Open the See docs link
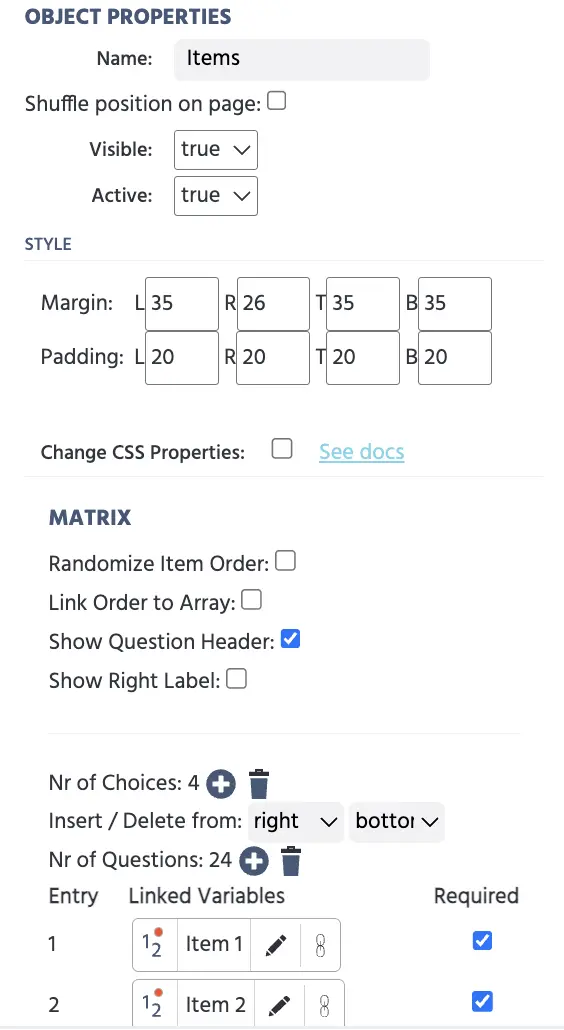This screenshot has height=1030, width=564. coord(362,452)
